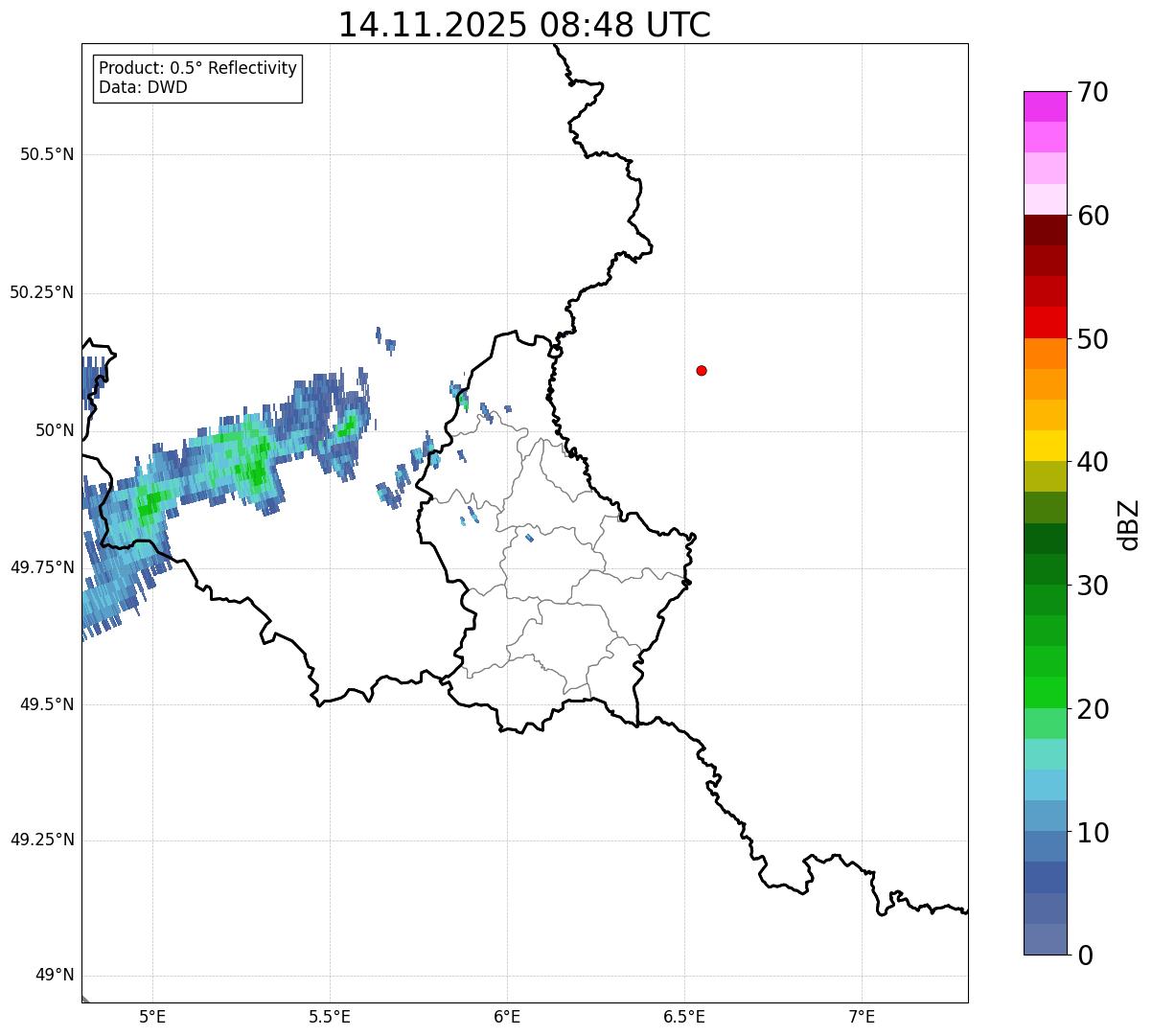Click the red radar site marker dot

point(702,370)
